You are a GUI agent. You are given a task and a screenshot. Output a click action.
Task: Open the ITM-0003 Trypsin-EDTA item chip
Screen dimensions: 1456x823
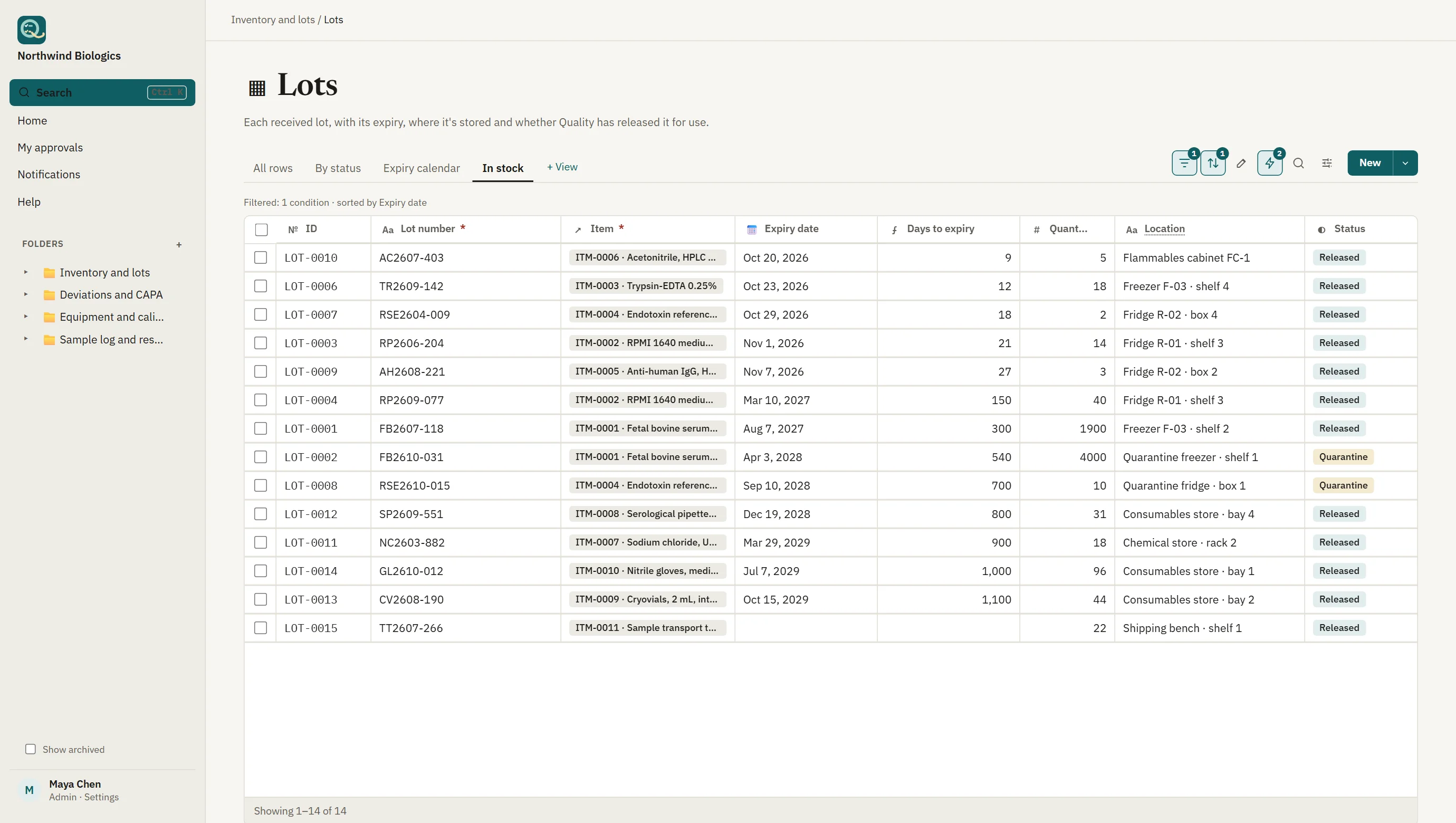click(646, 286)
